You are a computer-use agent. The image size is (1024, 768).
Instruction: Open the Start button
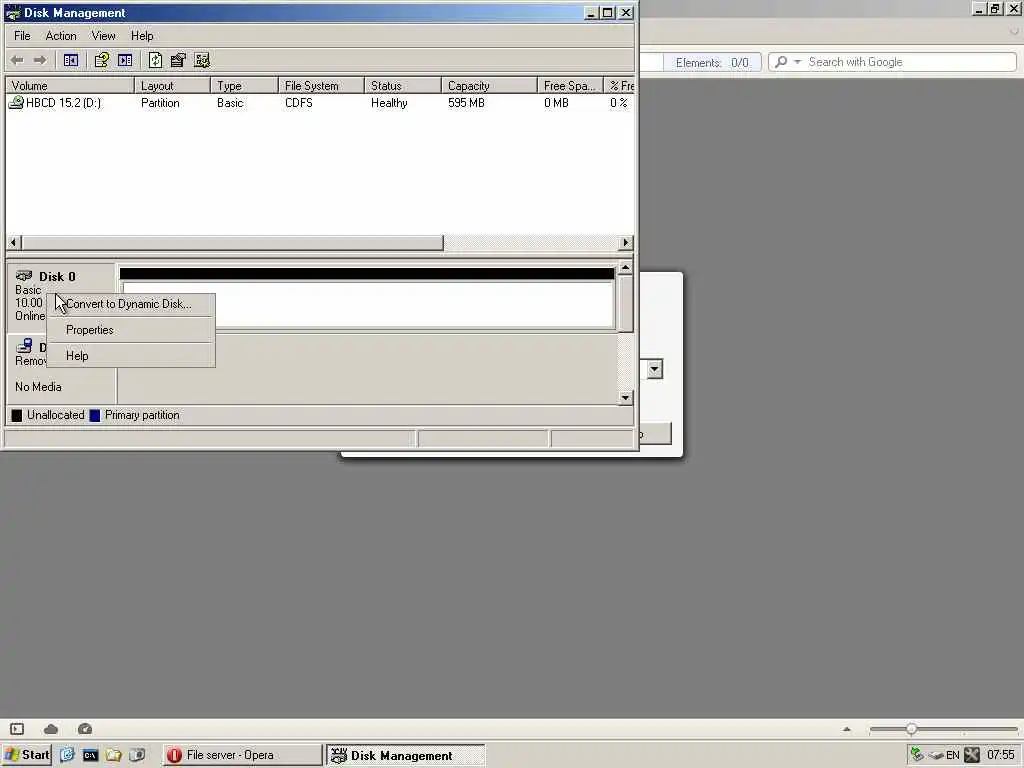tap(27, 755)
